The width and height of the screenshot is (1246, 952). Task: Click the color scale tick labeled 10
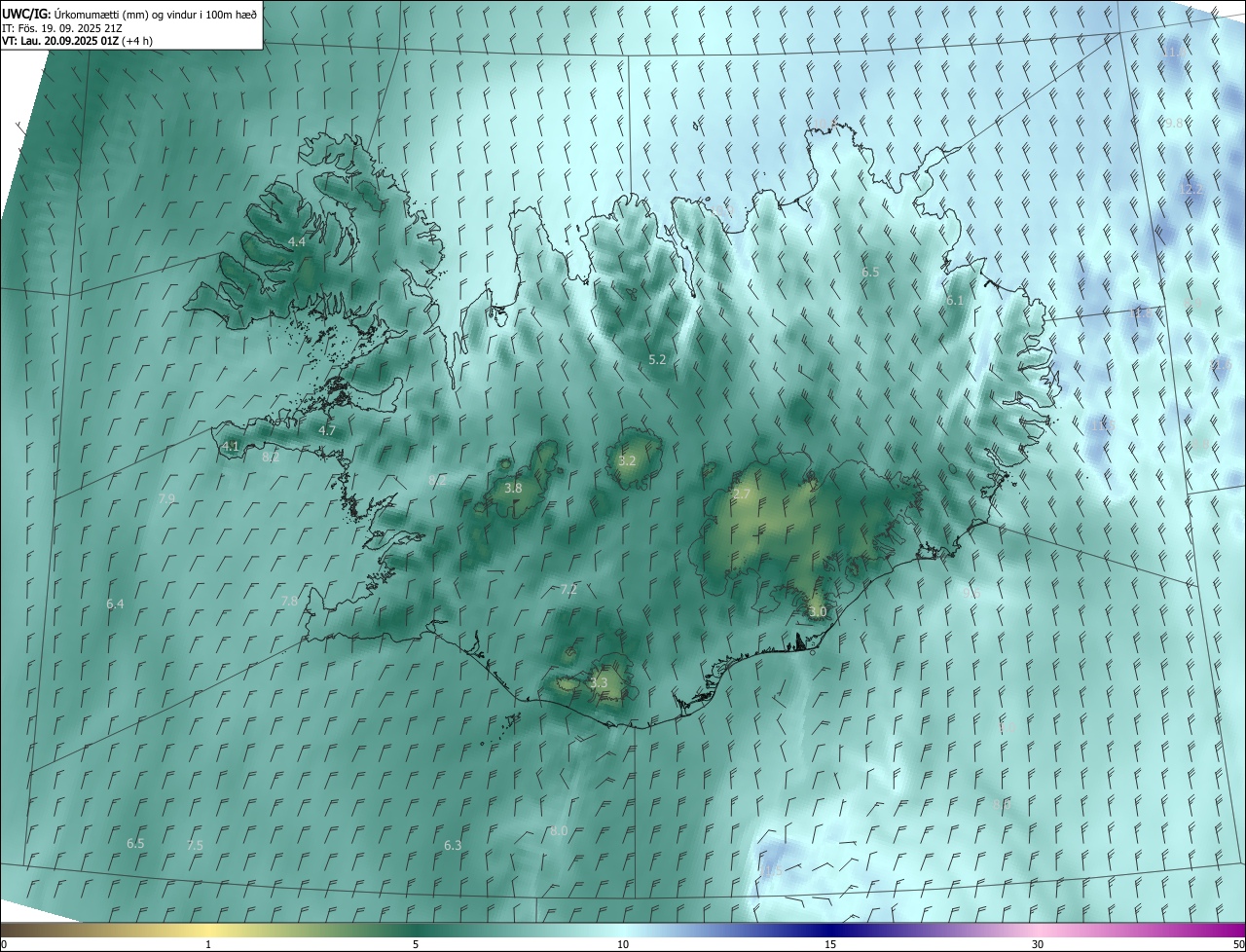click(623, 944)
